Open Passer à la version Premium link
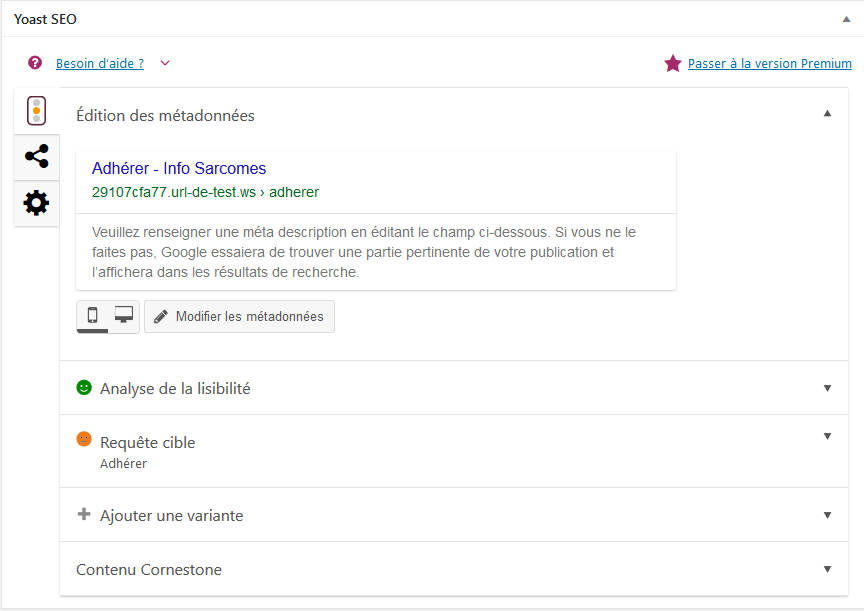864x611 pixels. [x=770, y=63]
